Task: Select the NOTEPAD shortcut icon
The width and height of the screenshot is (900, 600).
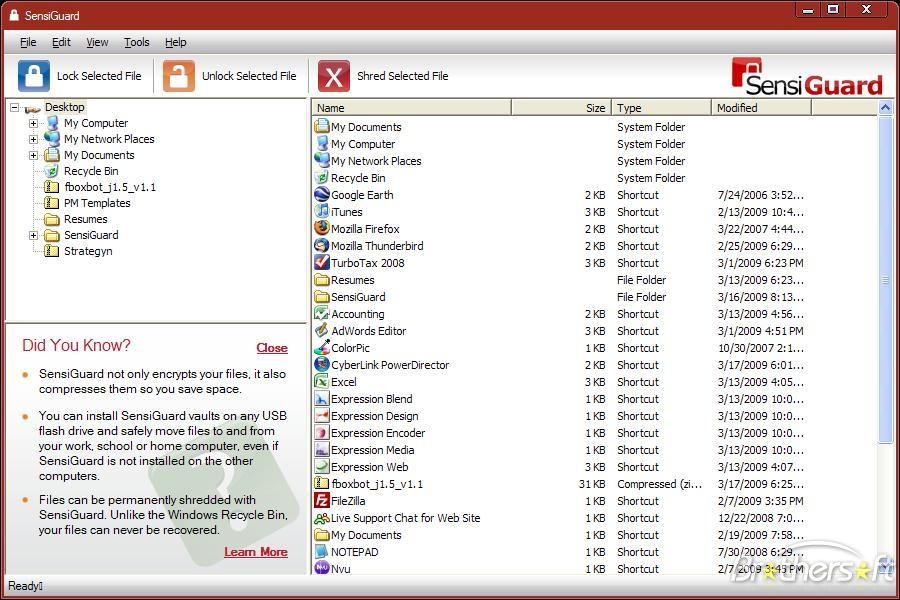Action: [x=322, y=552]
